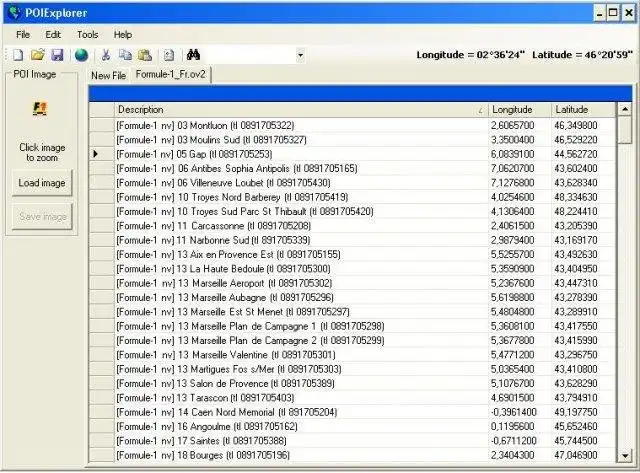Select row header of 05 Gap row
This screenshot has height=473, width=640.
(102, 154)
